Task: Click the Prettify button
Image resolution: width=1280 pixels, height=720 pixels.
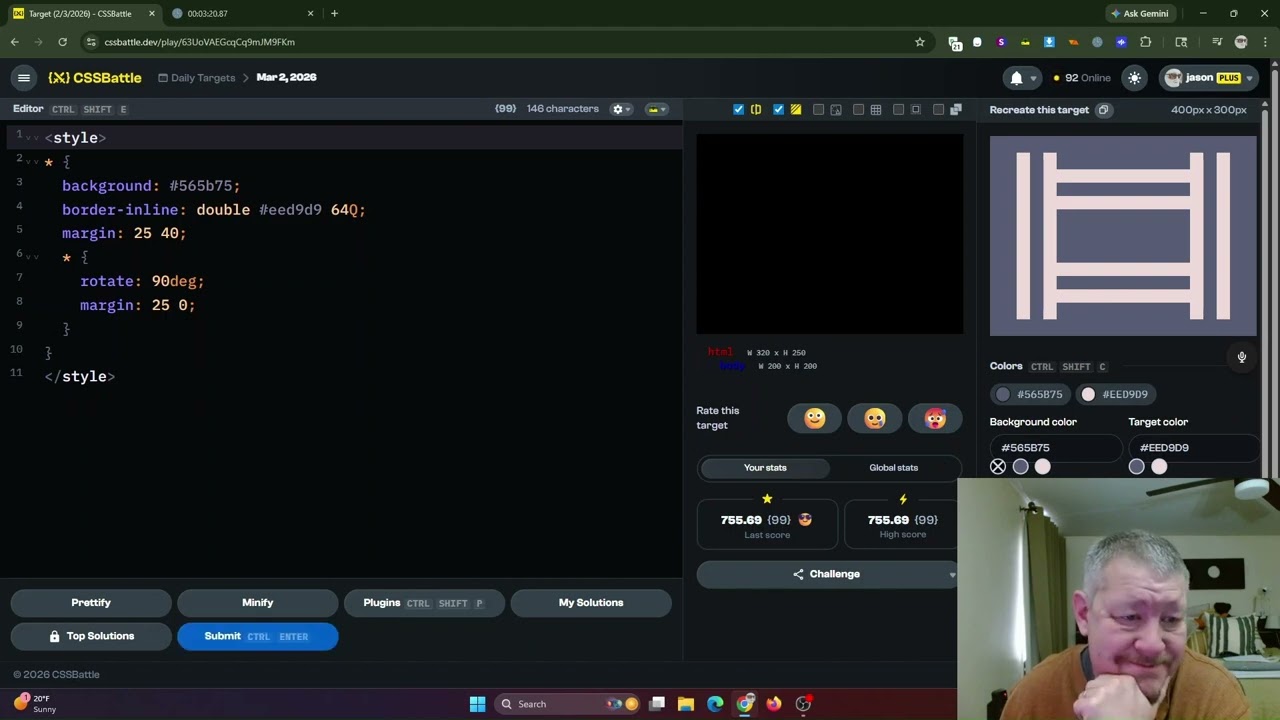Action: pos(91,603)
